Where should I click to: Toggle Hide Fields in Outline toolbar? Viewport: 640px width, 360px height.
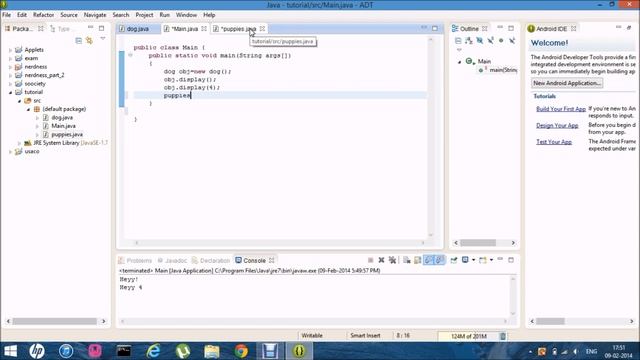480,40
